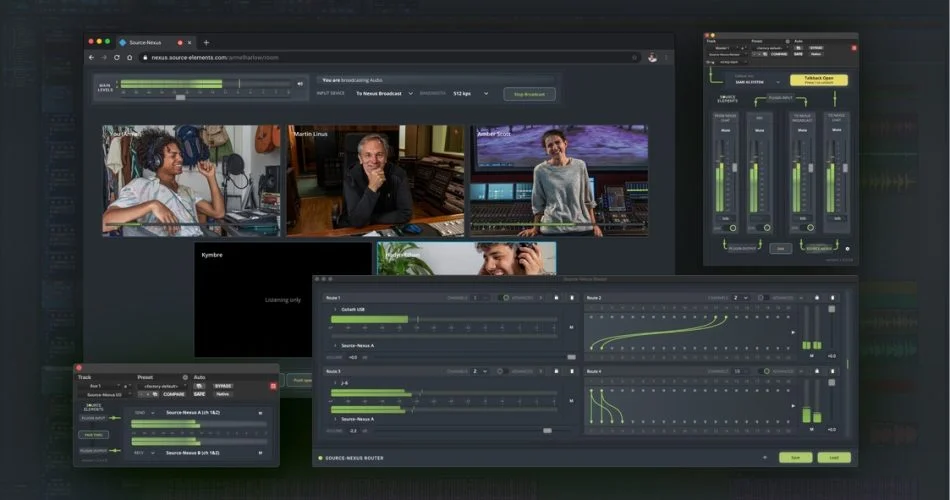Mute Route 1 with its M button

(571, 327)
